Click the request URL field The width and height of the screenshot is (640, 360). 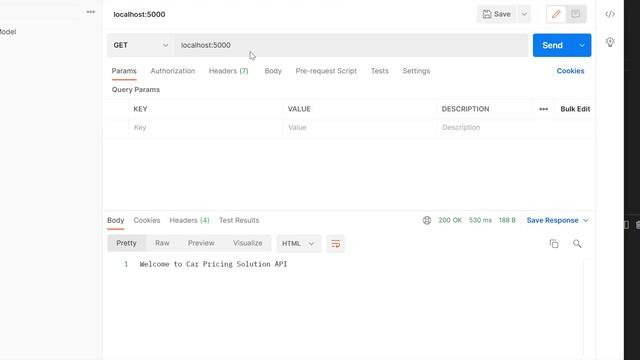351,45
